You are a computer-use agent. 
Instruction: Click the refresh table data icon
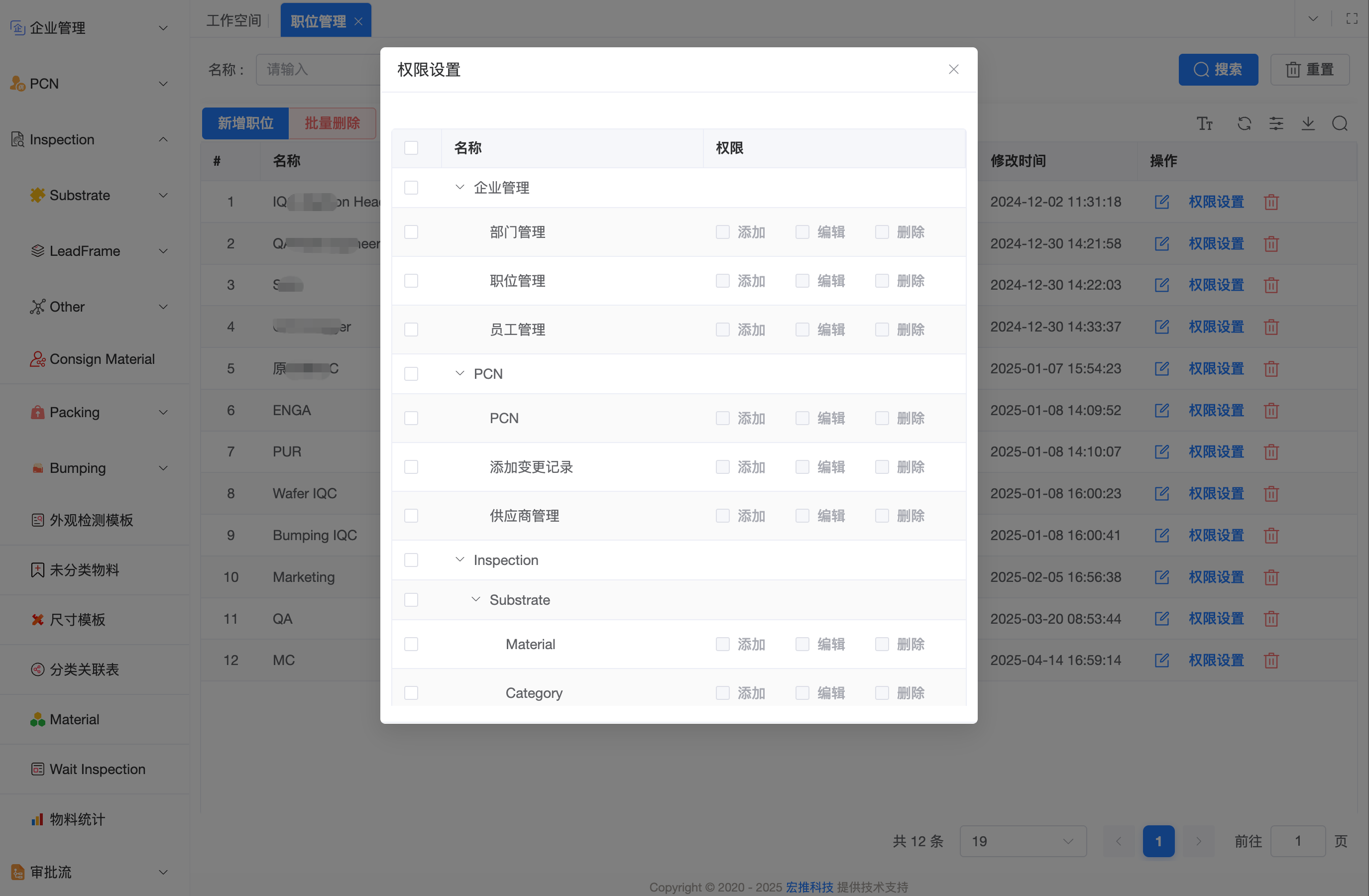point(1244,123)
